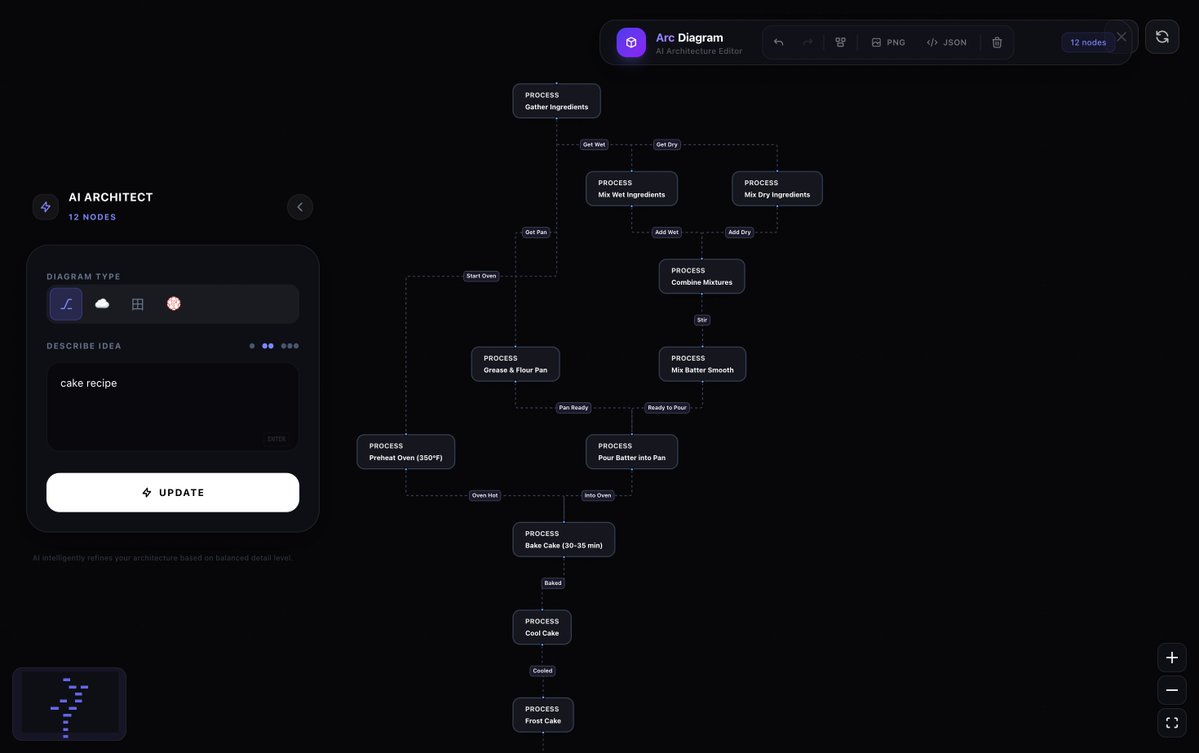The width and height of the screenshot is (1199, 753).
Task: Click the redo arrow in the toolbar
Action: pos(807,42)
